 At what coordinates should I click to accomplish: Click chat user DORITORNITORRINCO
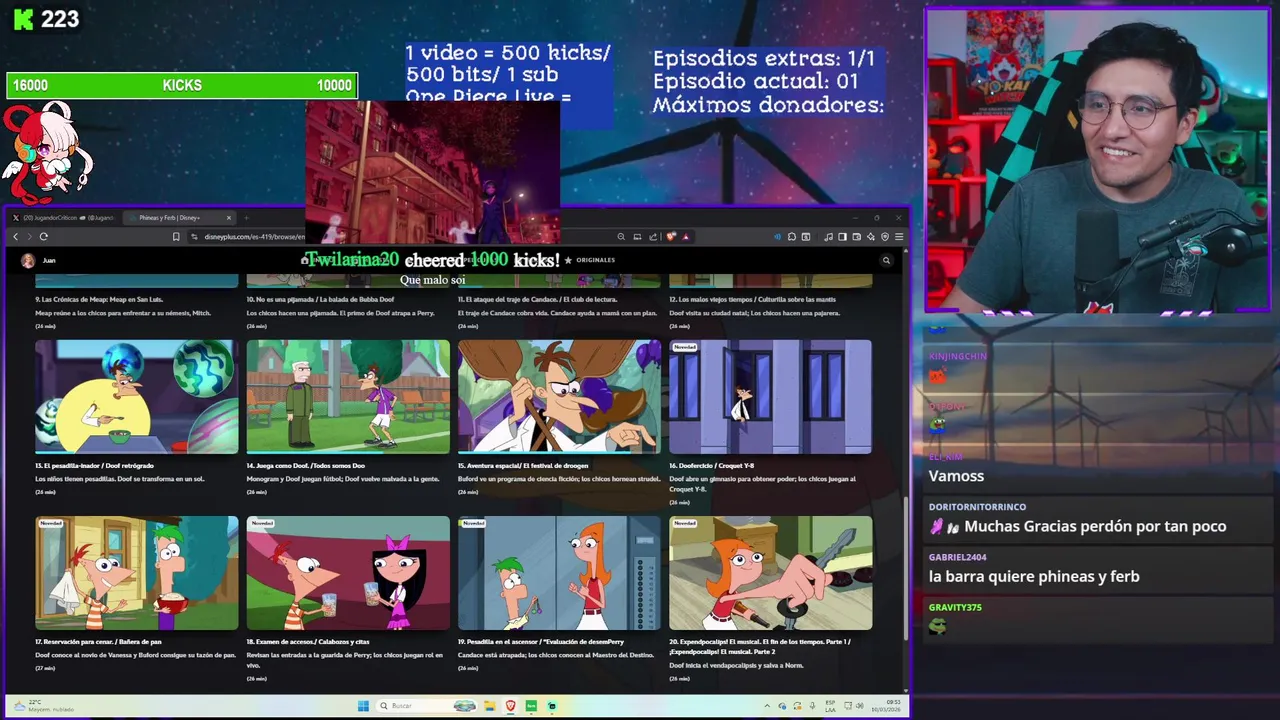977,507
